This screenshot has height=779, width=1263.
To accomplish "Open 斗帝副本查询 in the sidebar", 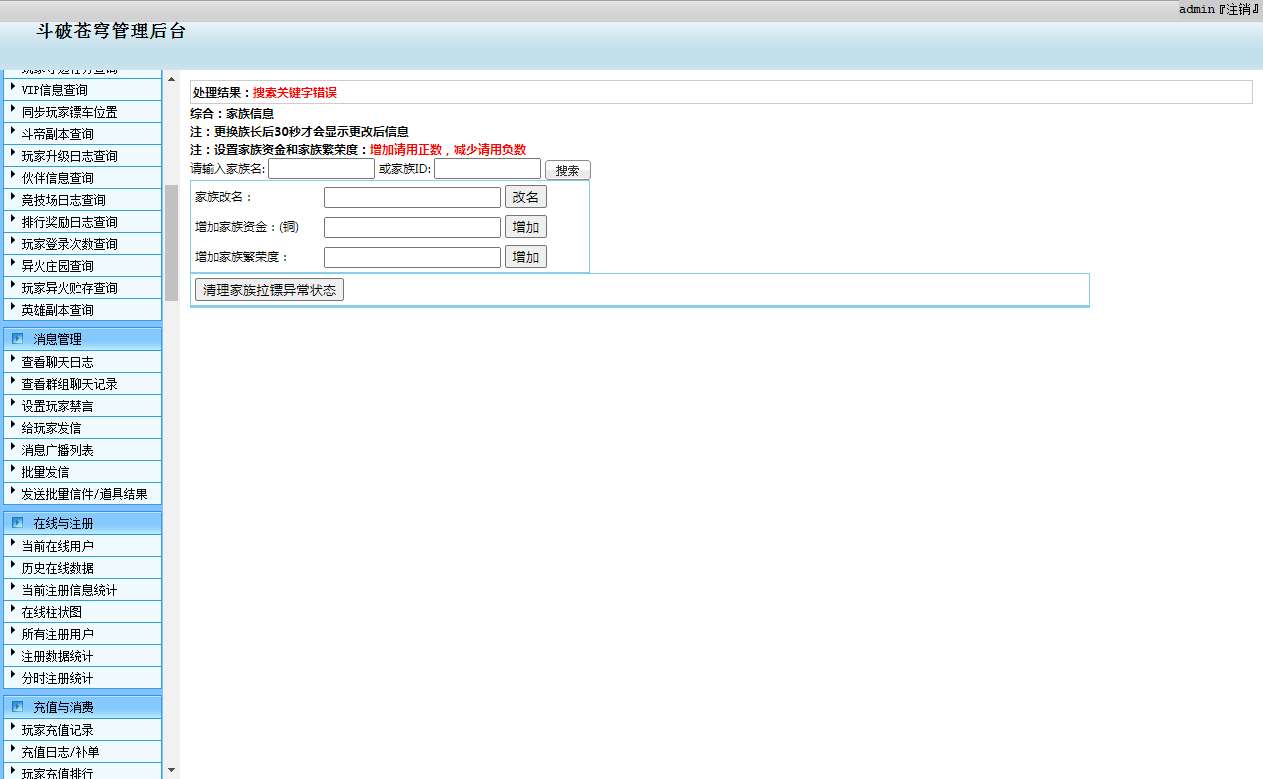I will click(x=58, y=134).
